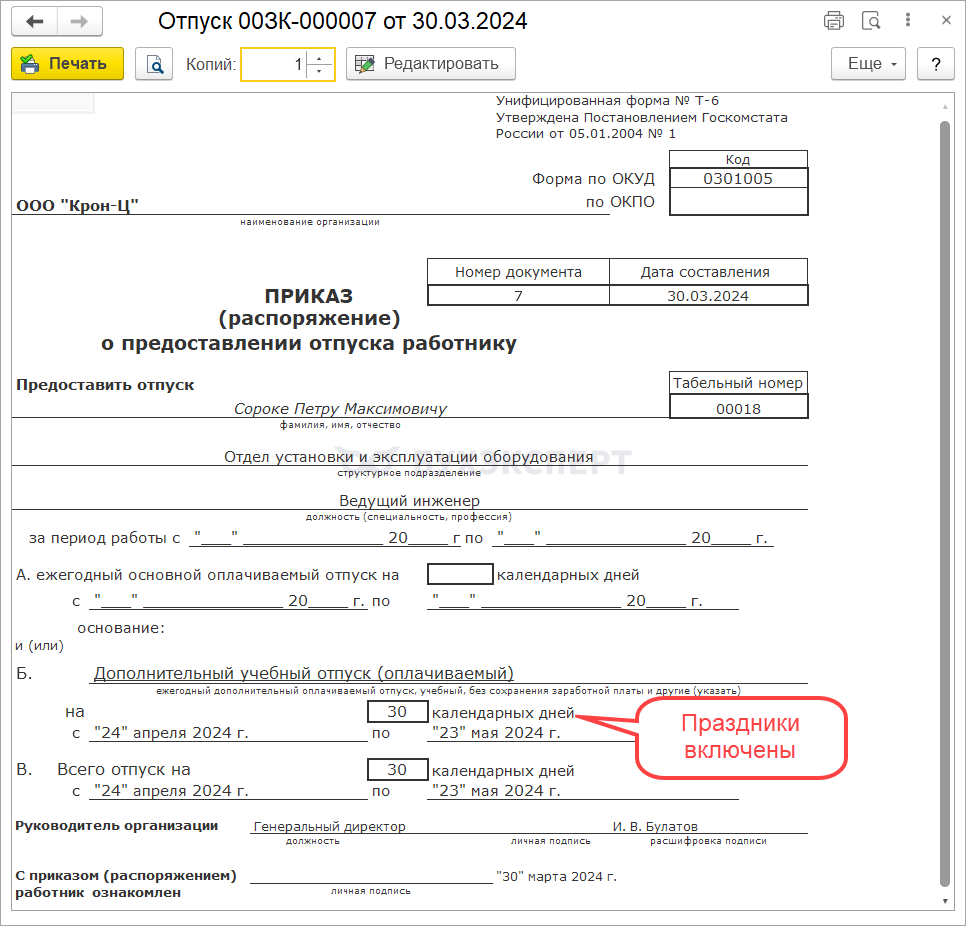Click the vertical scrollbar of the document

tap(945, 500)
